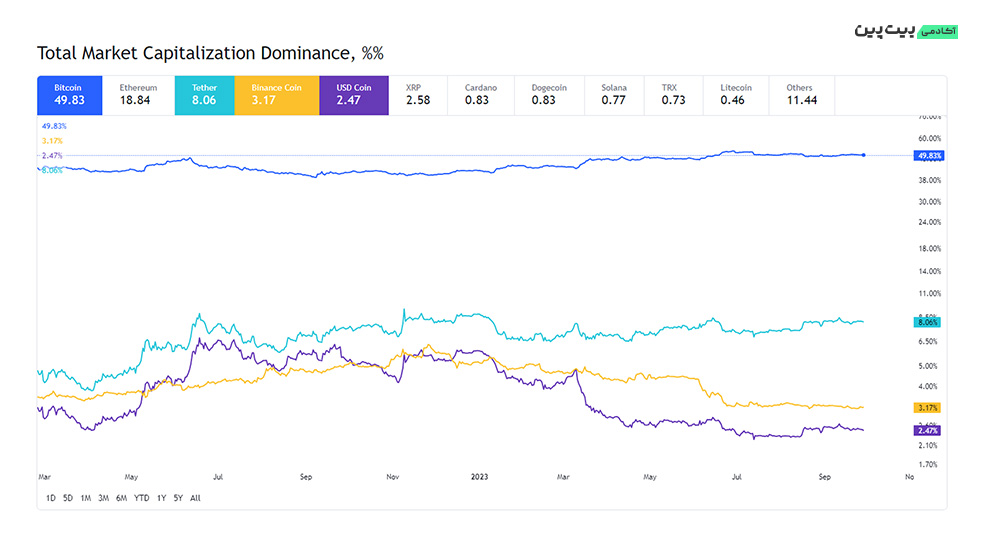Click the 18.00% price scale label
The height and width of the screenshot is (554, 984).
[x=929, y=248]
